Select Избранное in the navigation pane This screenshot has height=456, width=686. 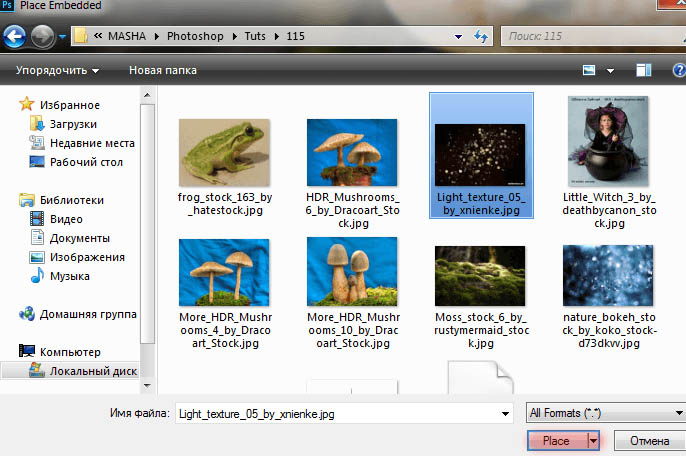coord(70,105)
